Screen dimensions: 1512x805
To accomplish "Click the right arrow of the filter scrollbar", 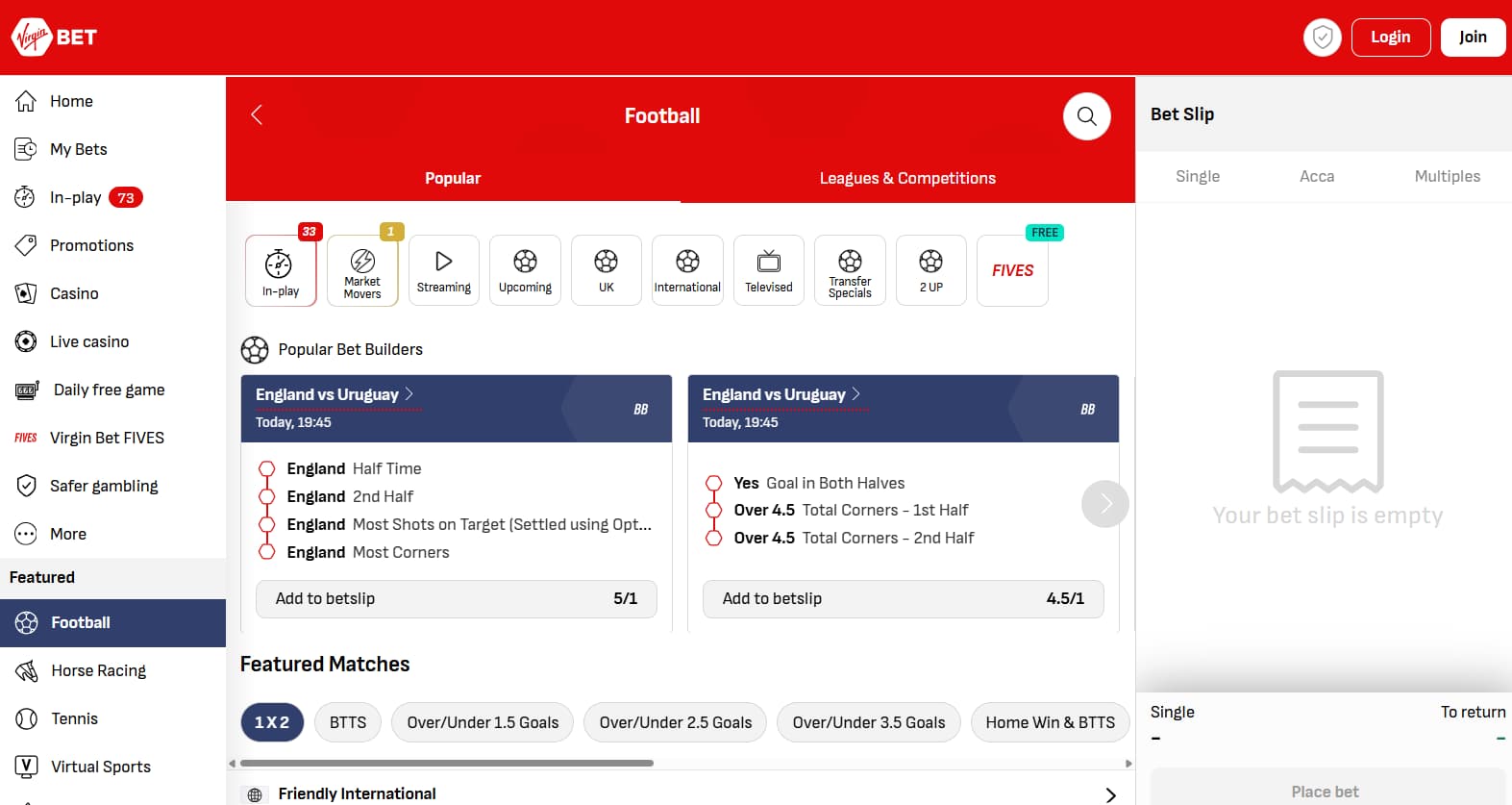I will [x=1128, y=764].
